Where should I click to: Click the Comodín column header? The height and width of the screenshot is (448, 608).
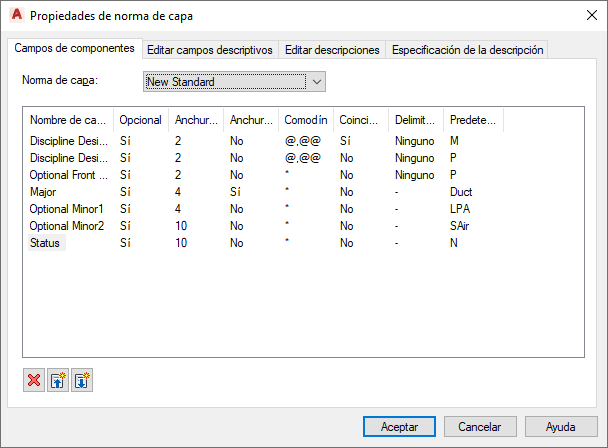click(304, 120)
